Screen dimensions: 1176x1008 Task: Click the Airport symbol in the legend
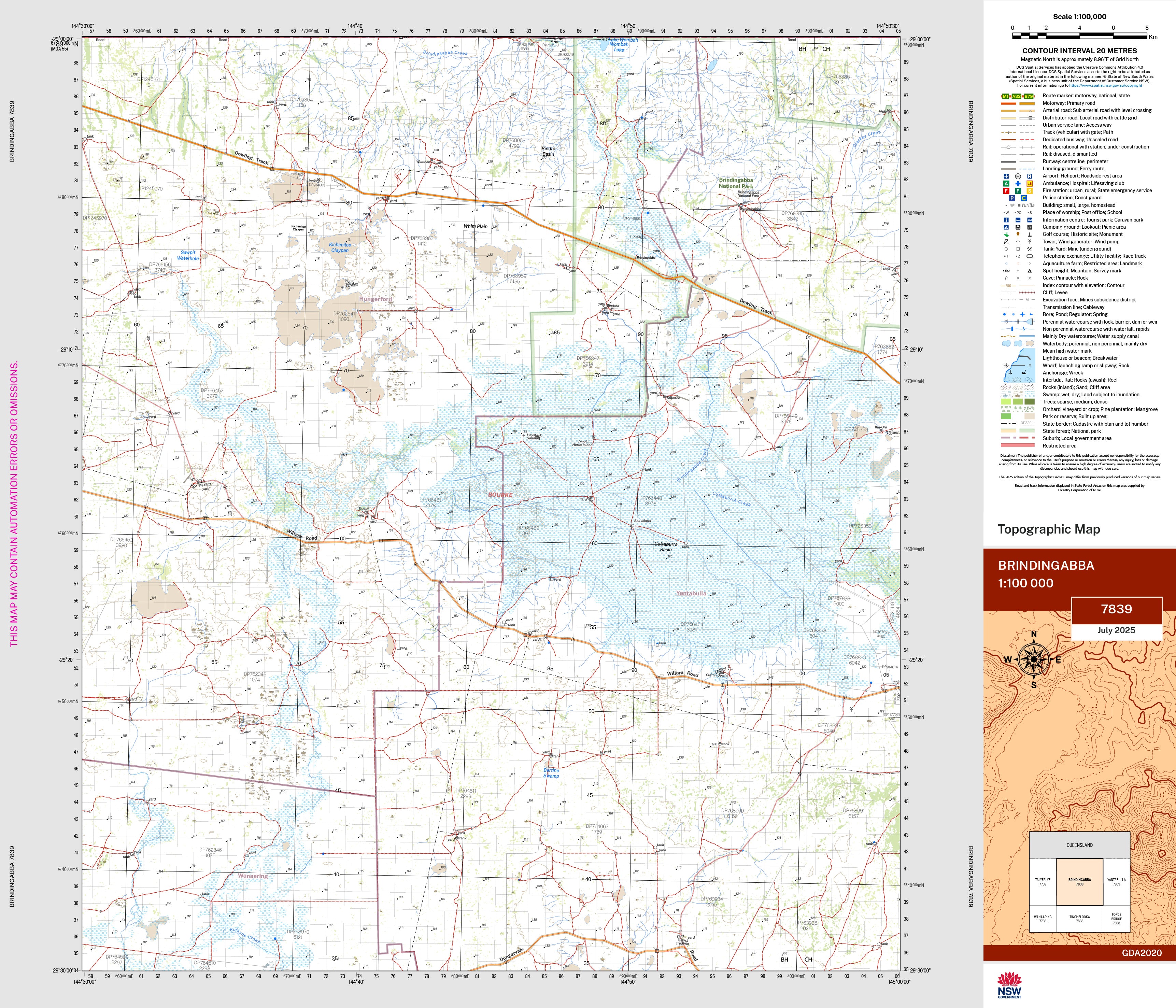(x=1006, y=176)
